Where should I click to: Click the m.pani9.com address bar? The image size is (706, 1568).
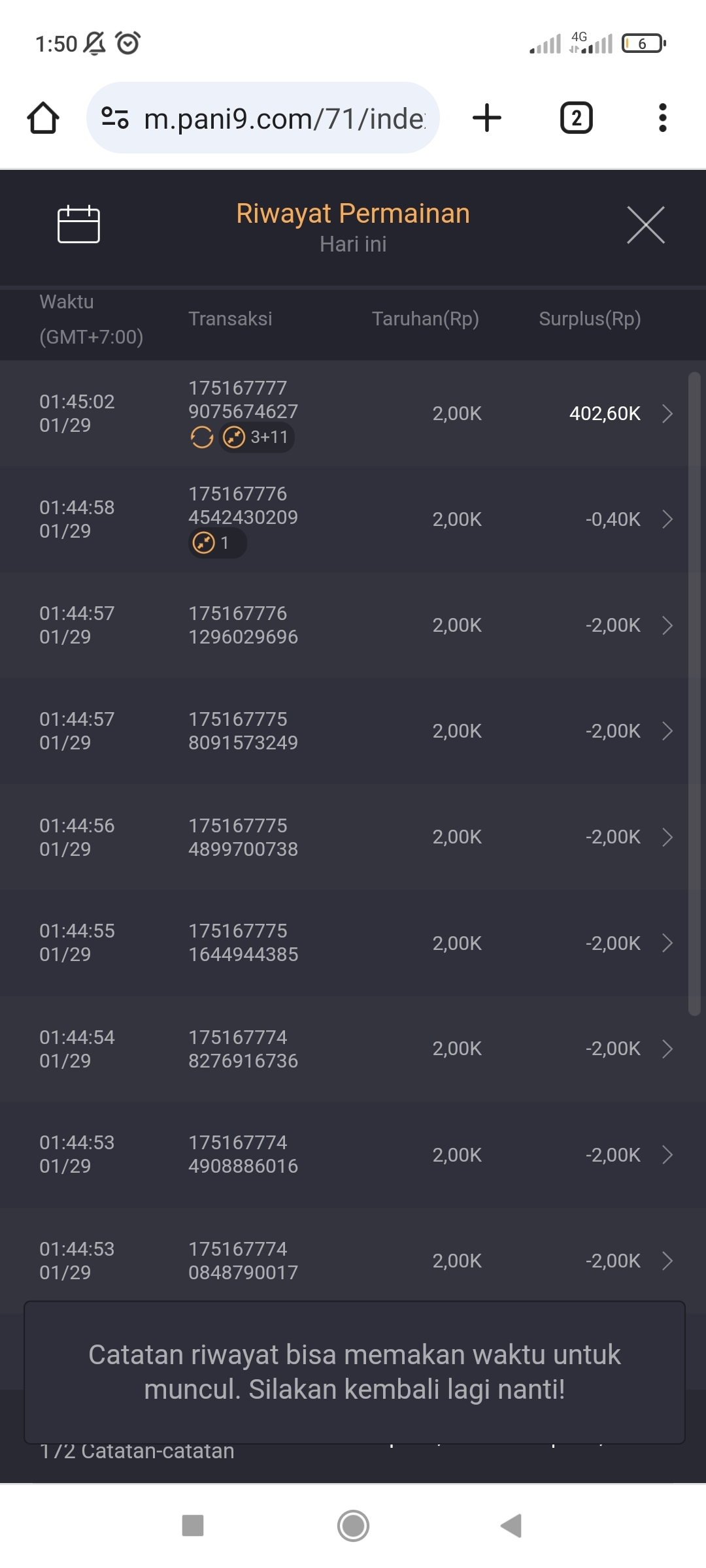[x=284, y=118]
